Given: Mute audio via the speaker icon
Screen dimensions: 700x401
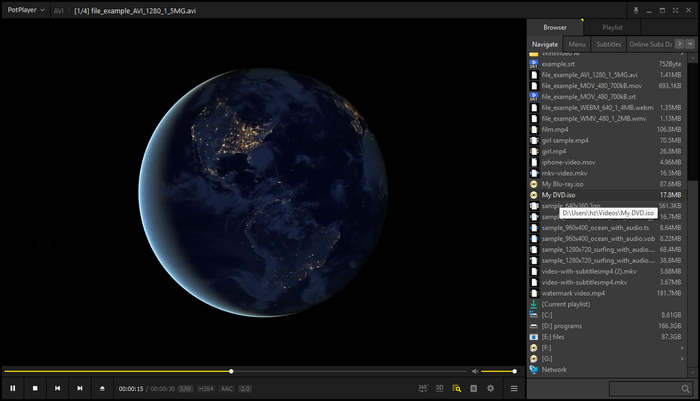Looking at the screenshot, I should pos(475,371).
